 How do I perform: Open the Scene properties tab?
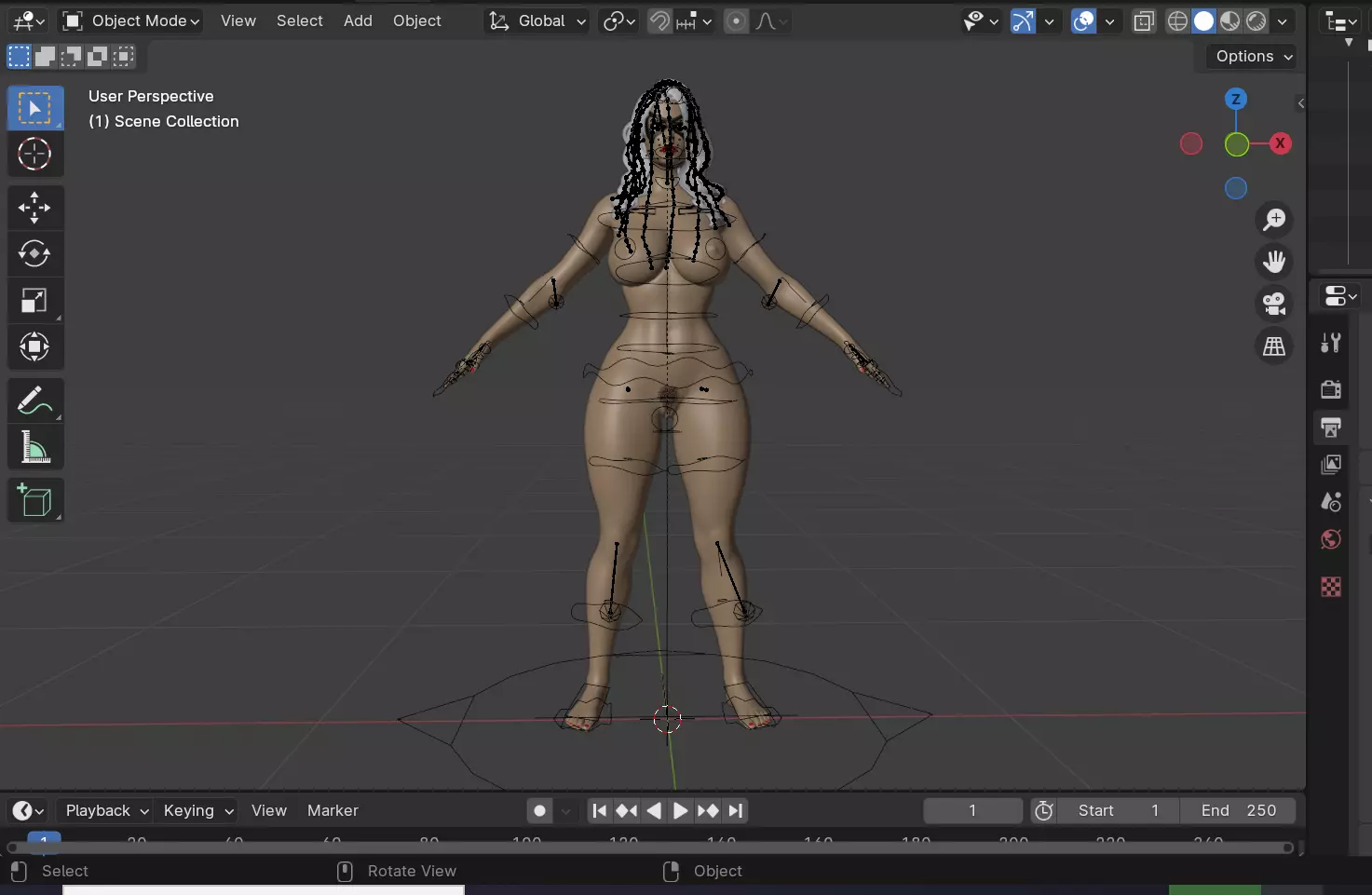tap(1331, 502)
